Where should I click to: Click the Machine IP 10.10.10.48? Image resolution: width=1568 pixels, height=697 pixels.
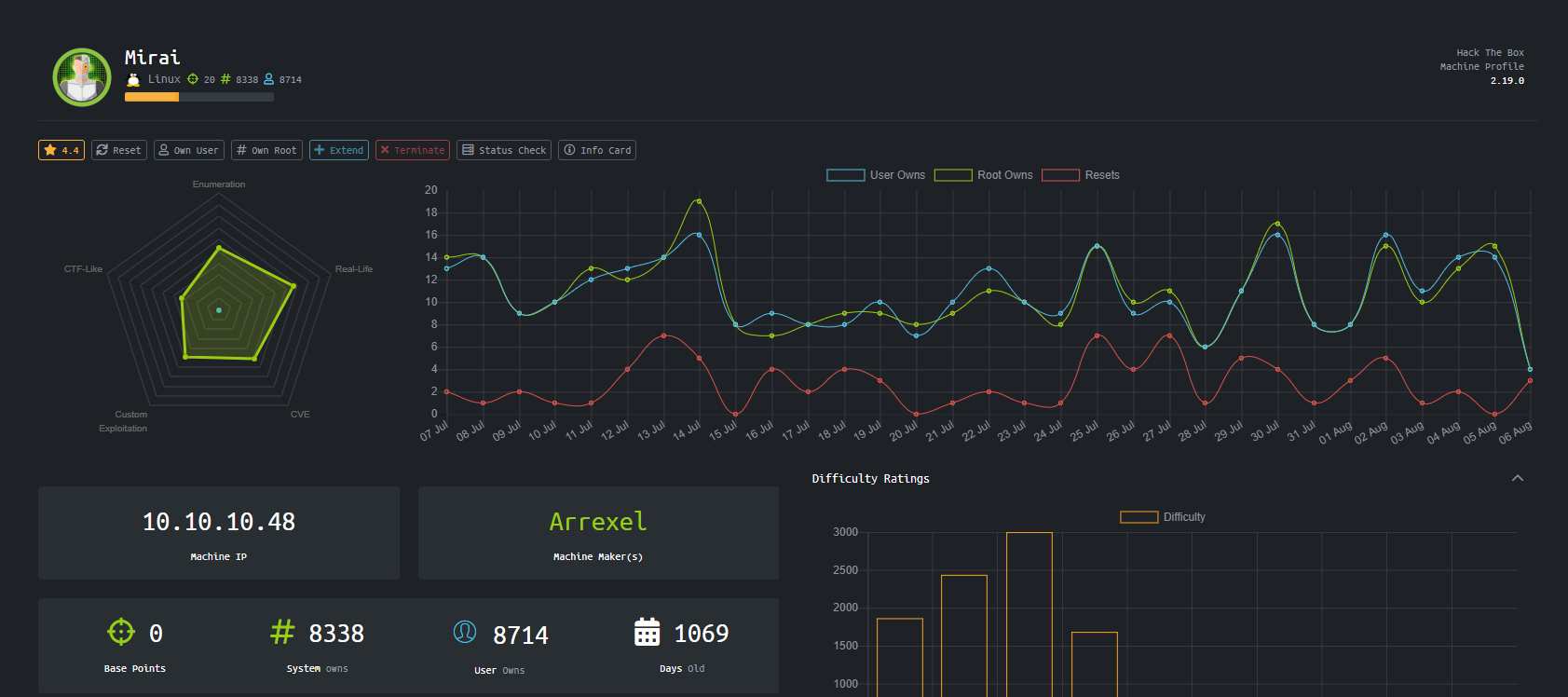[x=219, y=522]
